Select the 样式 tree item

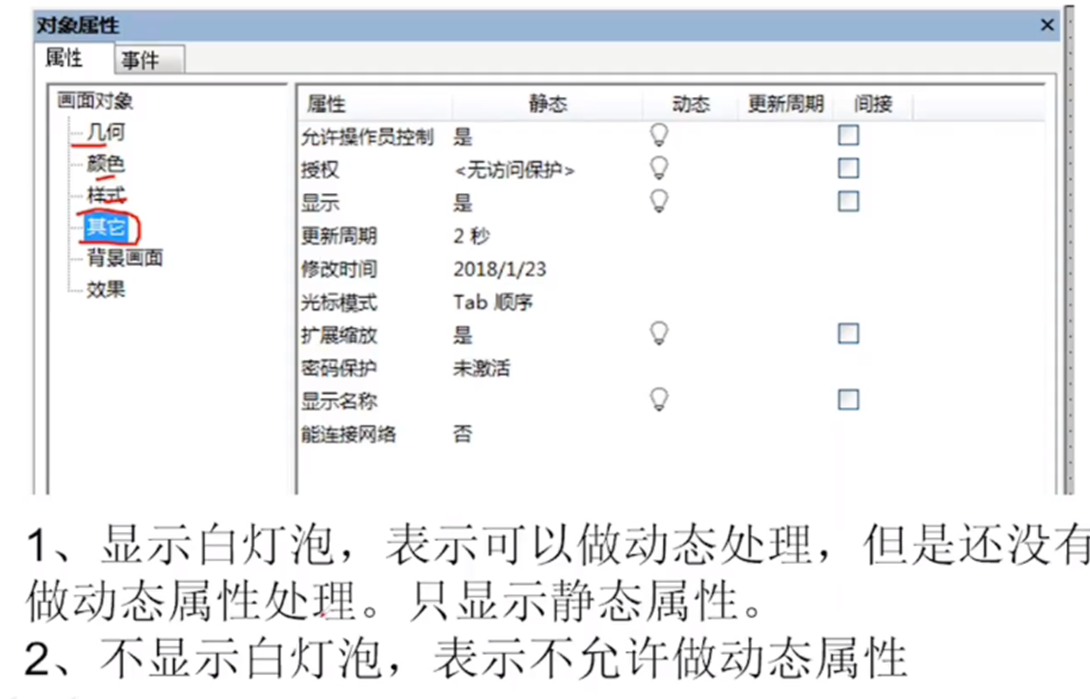[x=107, y=195]
